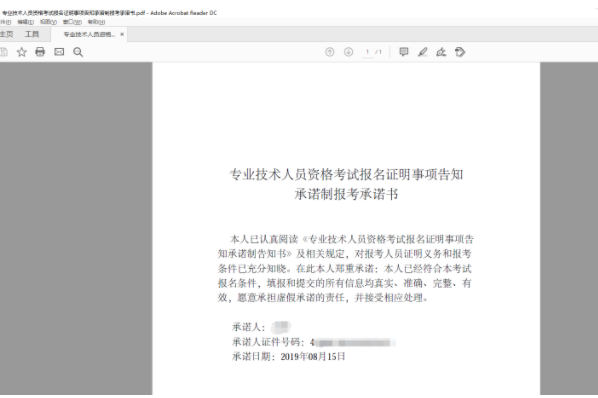The height and width of the screenshot is (398, 598).
Task: Open the find text magnifier icon
Action: [x=78, y=52]
